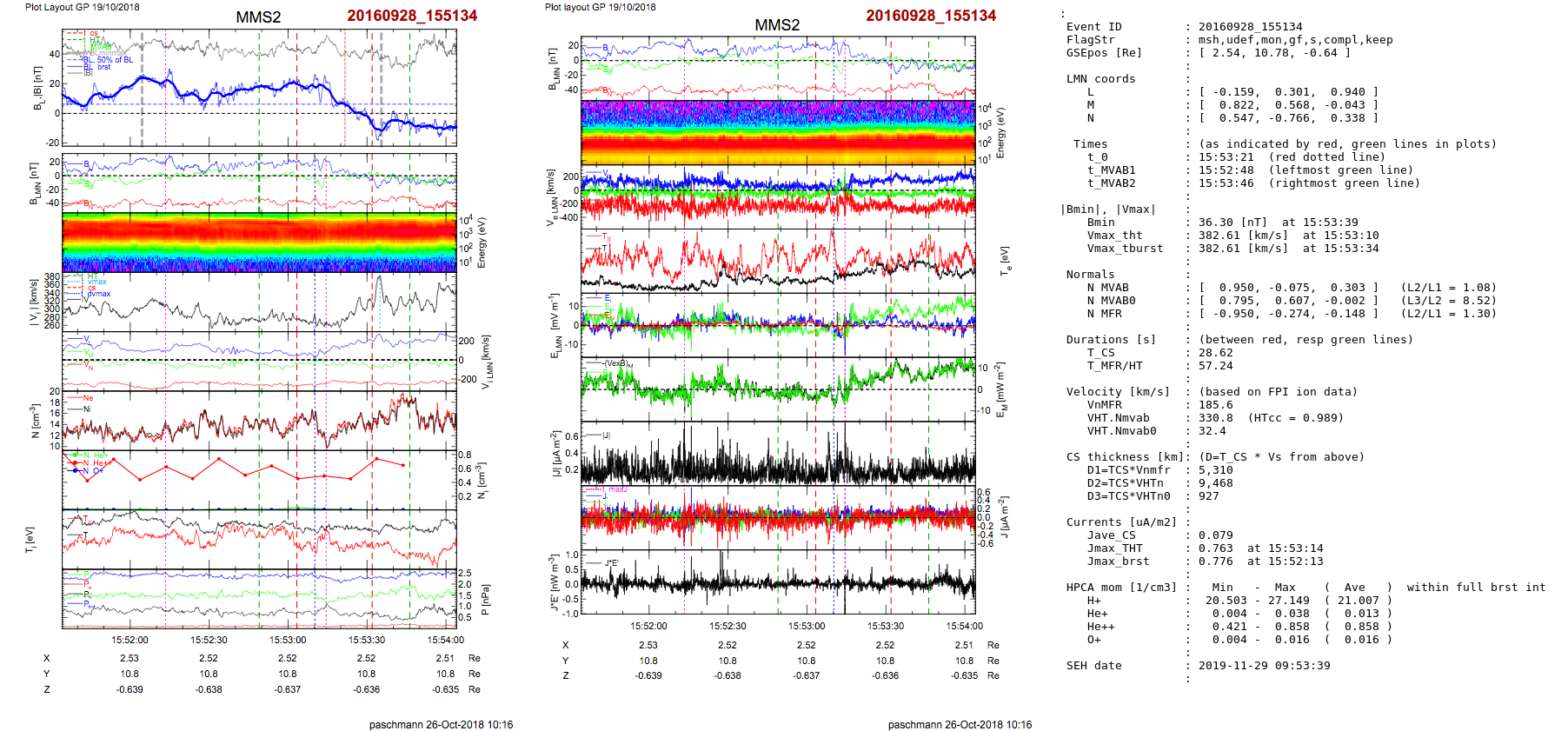Click the '50% of BL' legend entry
The image size is (1568, 731).
[x=115, y=60]
